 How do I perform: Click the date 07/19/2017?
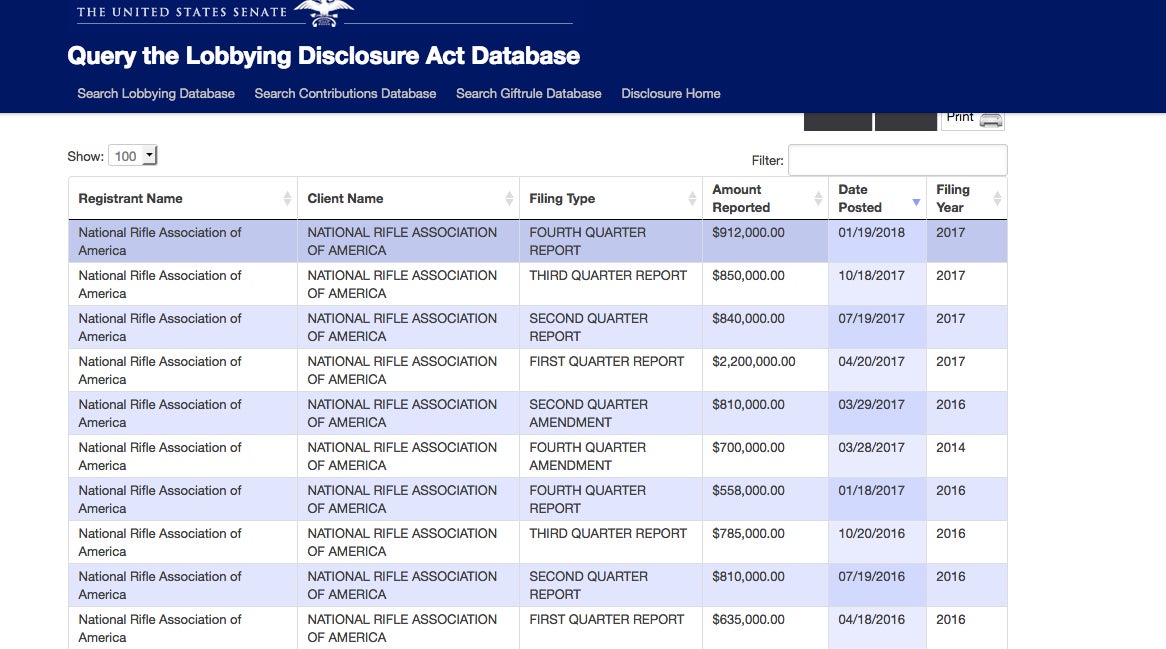(872, 319)
